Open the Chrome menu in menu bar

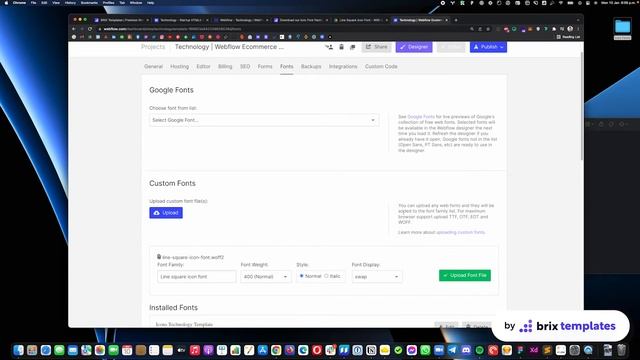(19, 3)
